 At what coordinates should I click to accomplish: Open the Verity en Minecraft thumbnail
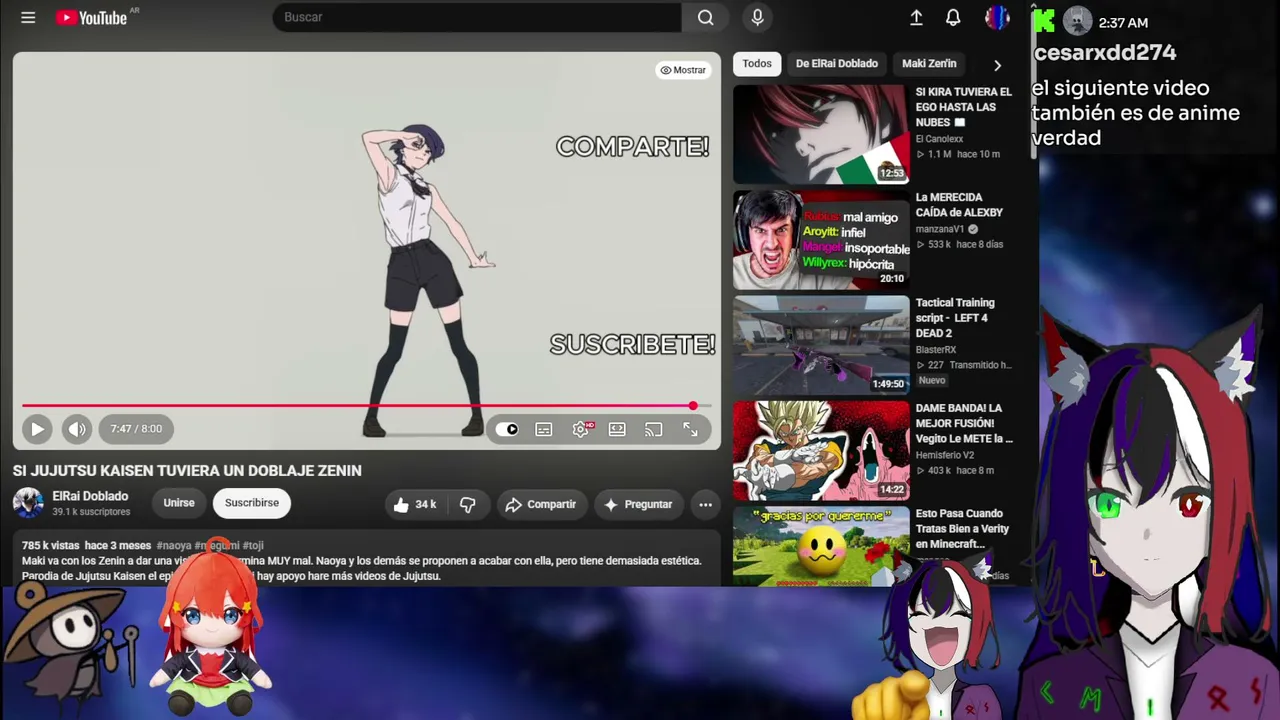(821, 546)
